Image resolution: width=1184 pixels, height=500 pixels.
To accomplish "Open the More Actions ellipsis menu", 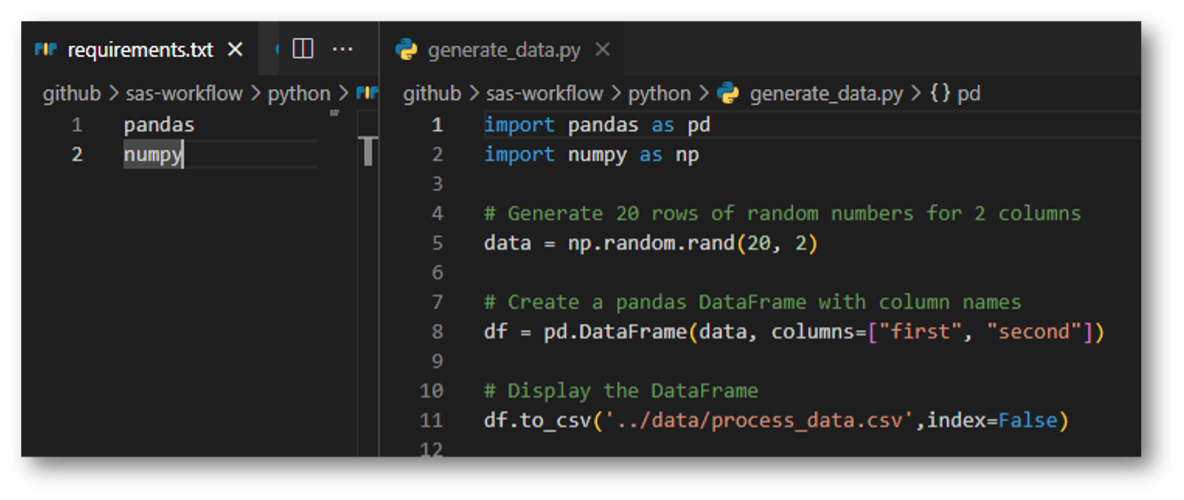I will coord(342,49).
